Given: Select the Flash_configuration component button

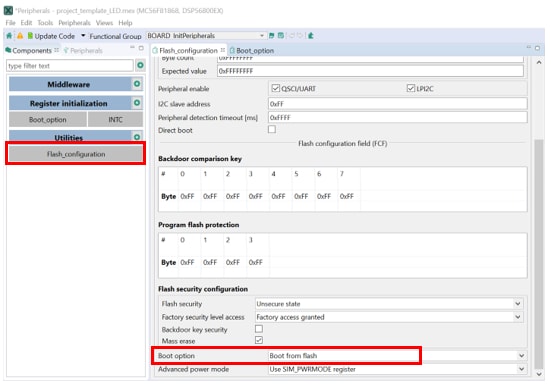Looking at the screenshot, I should [76, 154].
